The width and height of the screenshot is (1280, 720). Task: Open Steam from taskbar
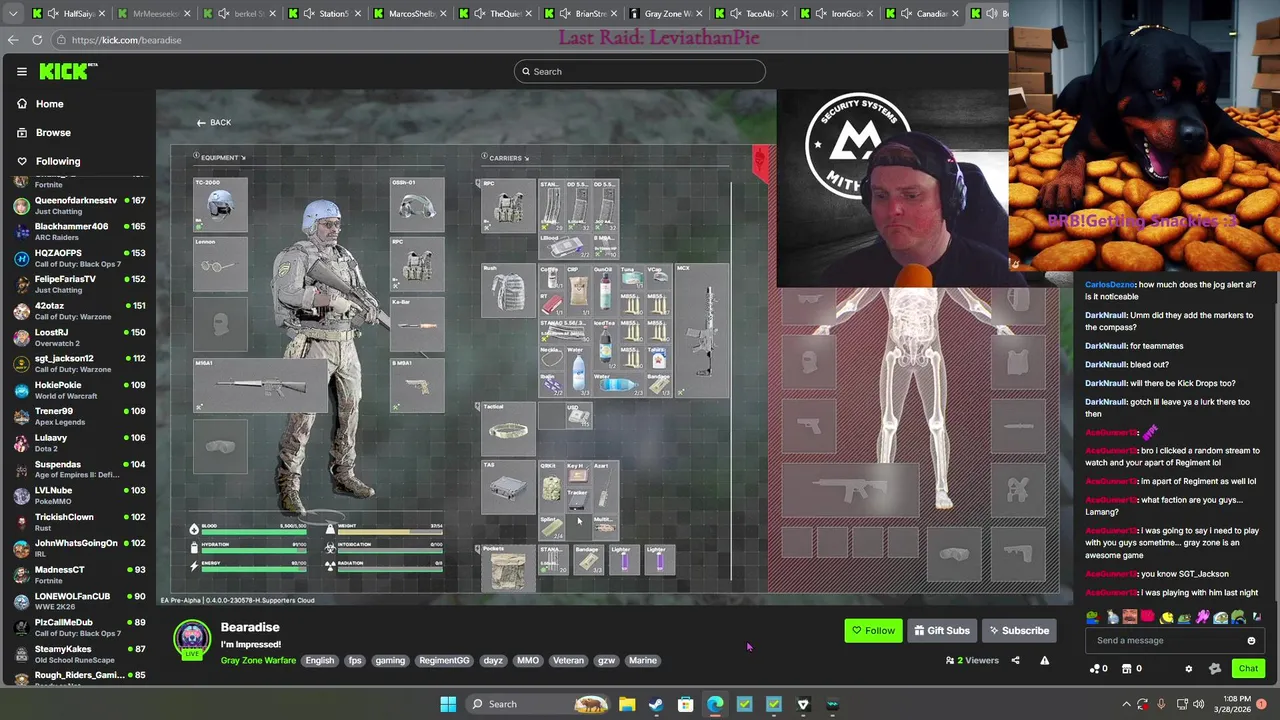(x=656, y=704)
